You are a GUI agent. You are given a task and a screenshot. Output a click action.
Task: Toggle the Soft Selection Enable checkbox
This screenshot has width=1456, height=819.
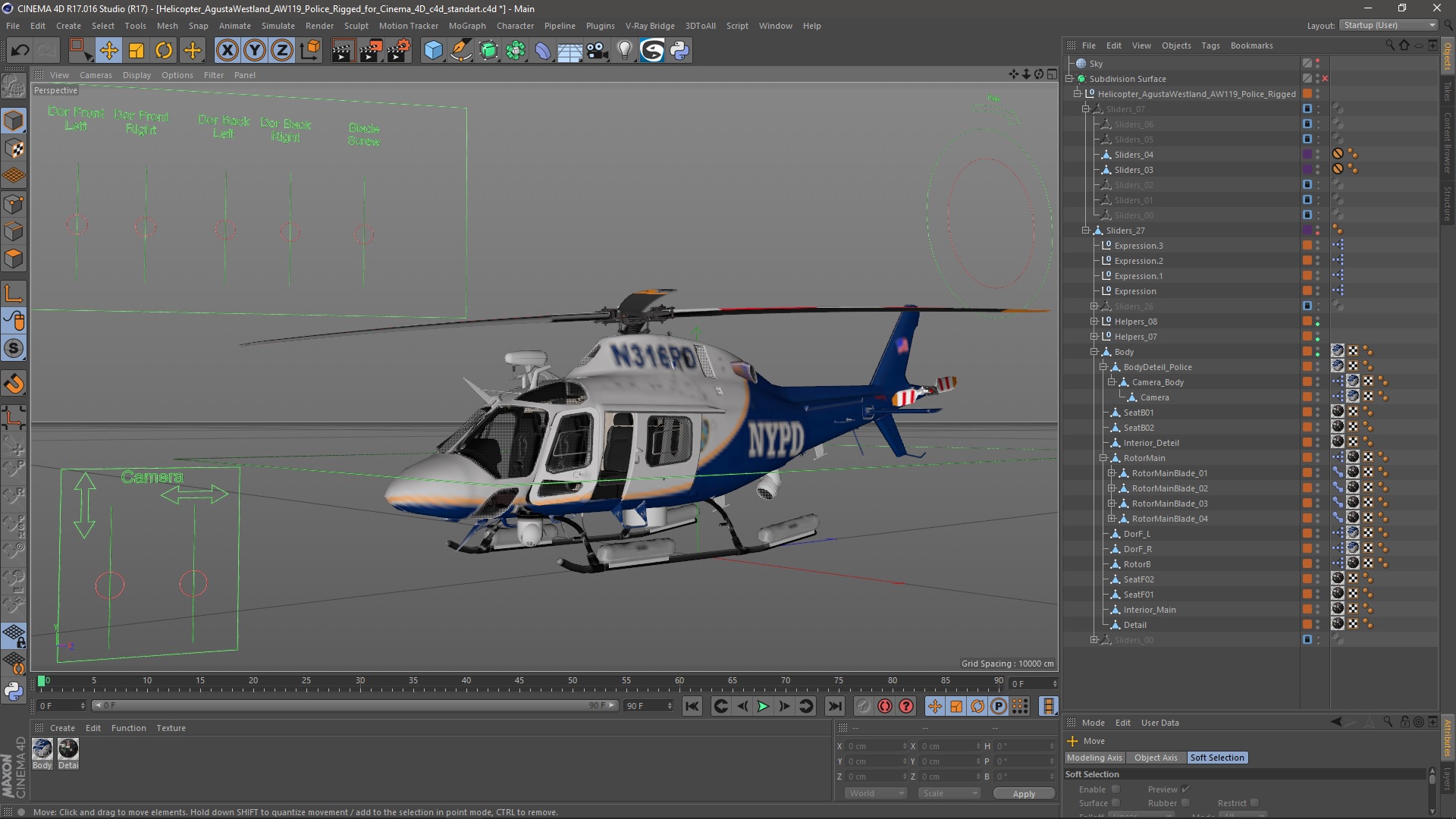1116,789
